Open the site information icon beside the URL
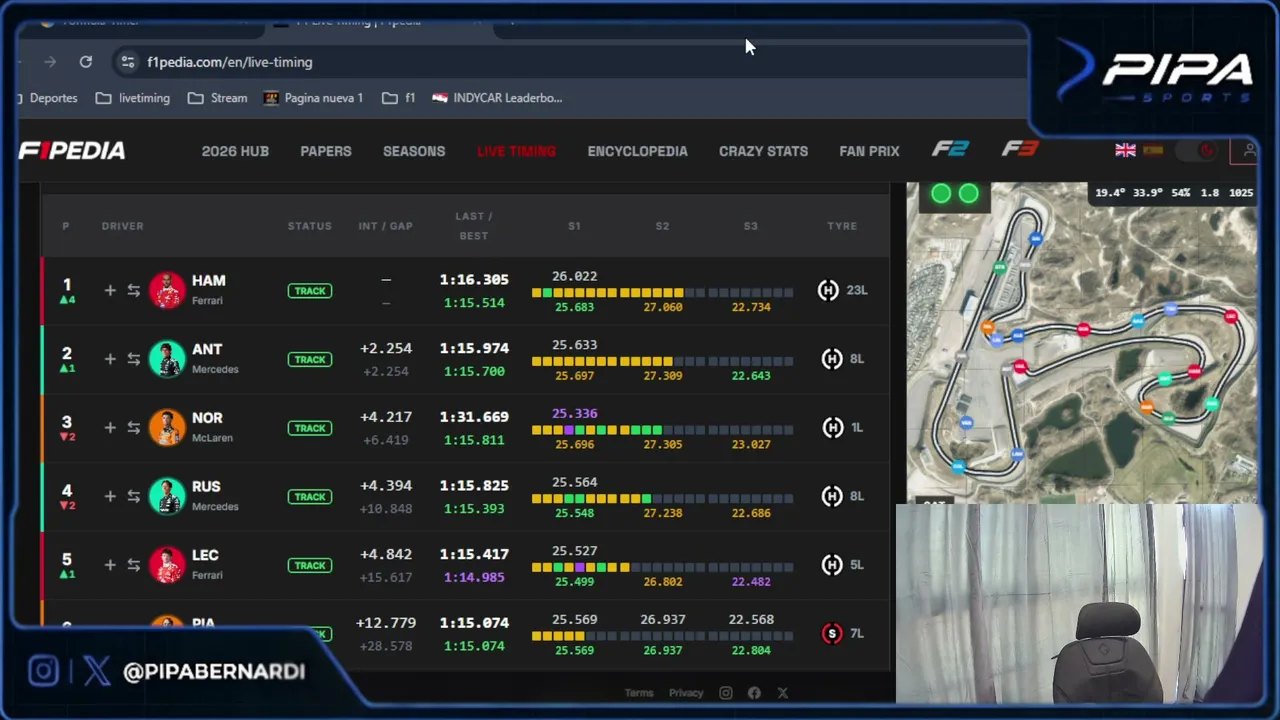Image resolution: width=1280 pixels, height=720 pixels. click(127, 62)
